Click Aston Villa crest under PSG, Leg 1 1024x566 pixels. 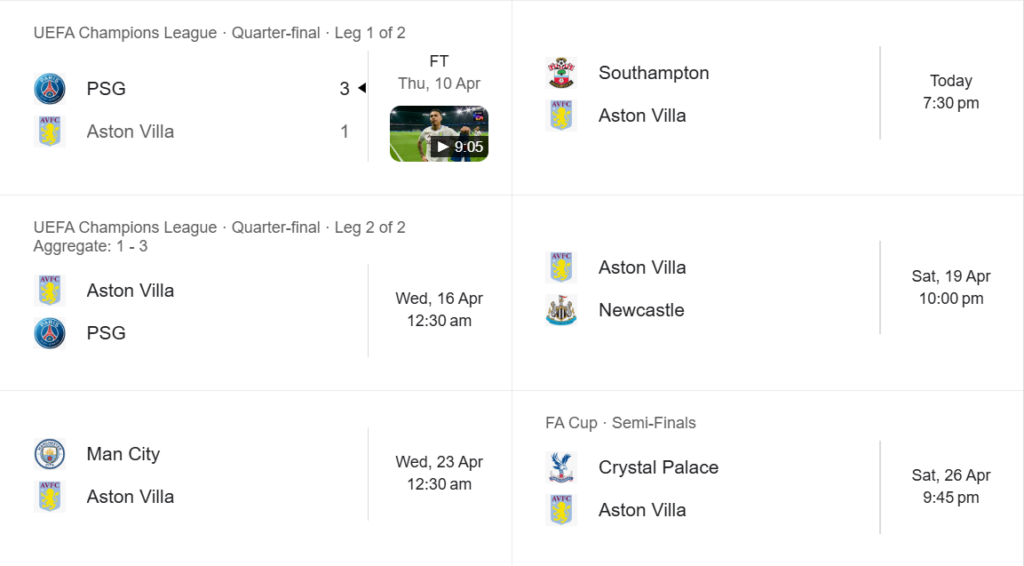click(x=49, y=131)
